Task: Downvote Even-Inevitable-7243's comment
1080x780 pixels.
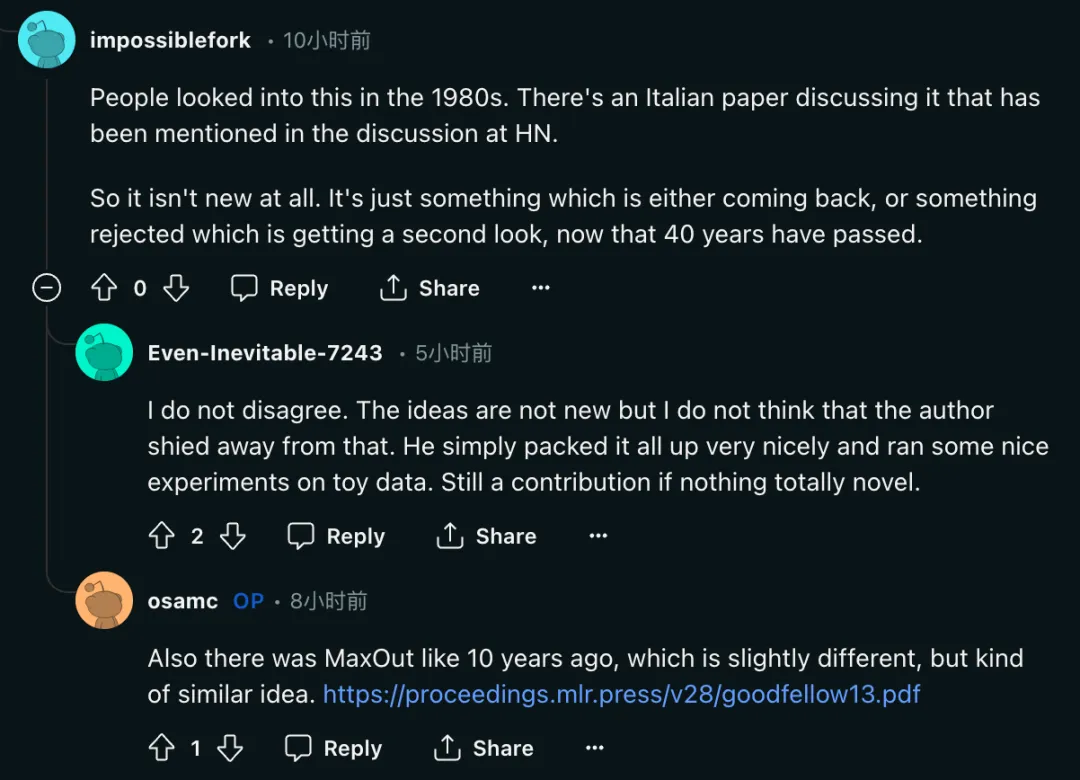Action: tap(233, 537)
